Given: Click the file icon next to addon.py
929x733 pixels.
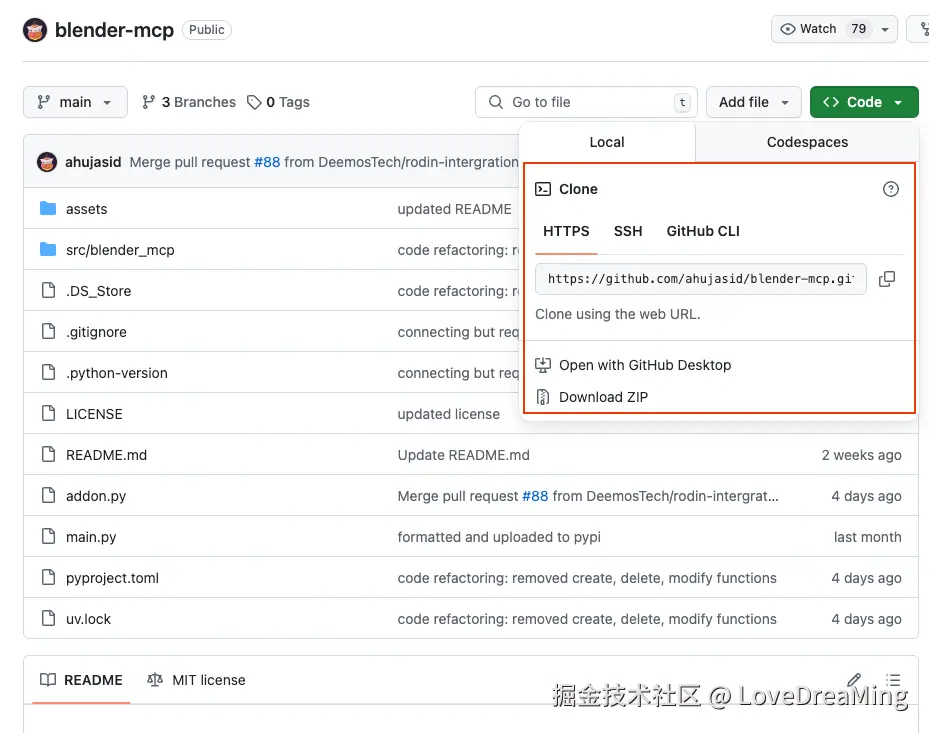Looking at the screenshot, I should [49, 495].
